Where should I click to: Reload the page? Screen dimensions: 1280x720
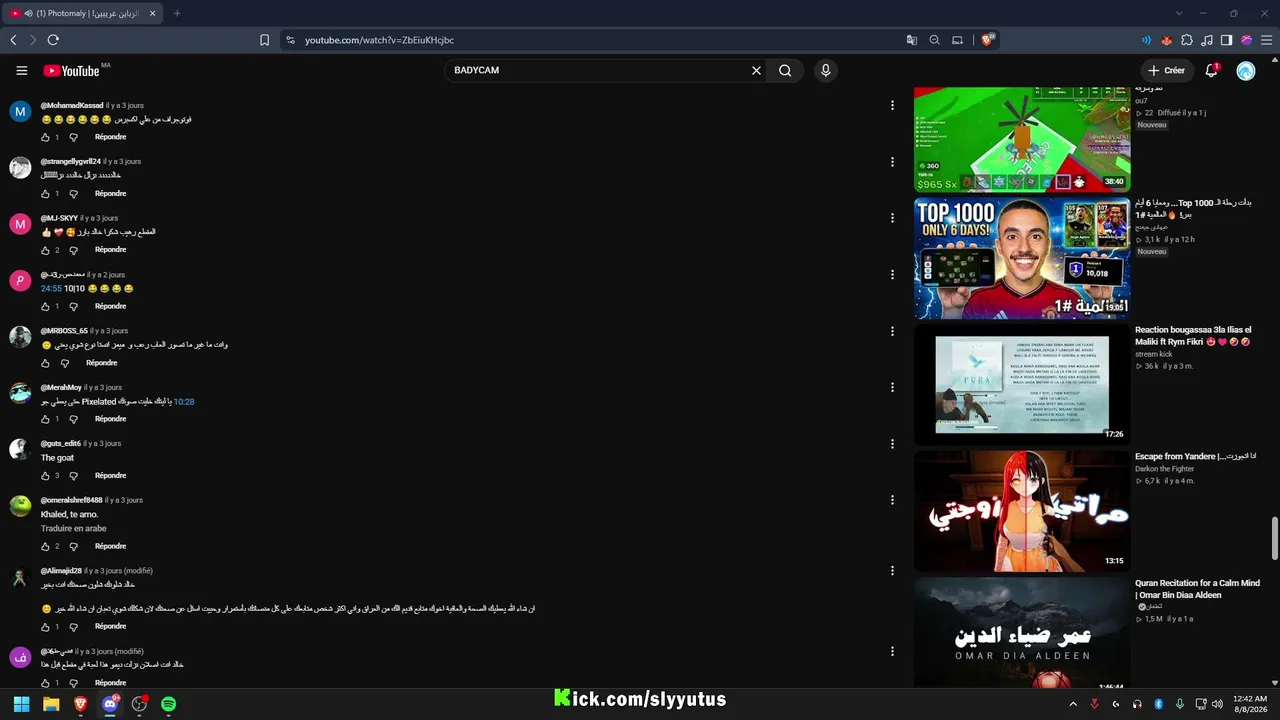click(x=53, y=40)
